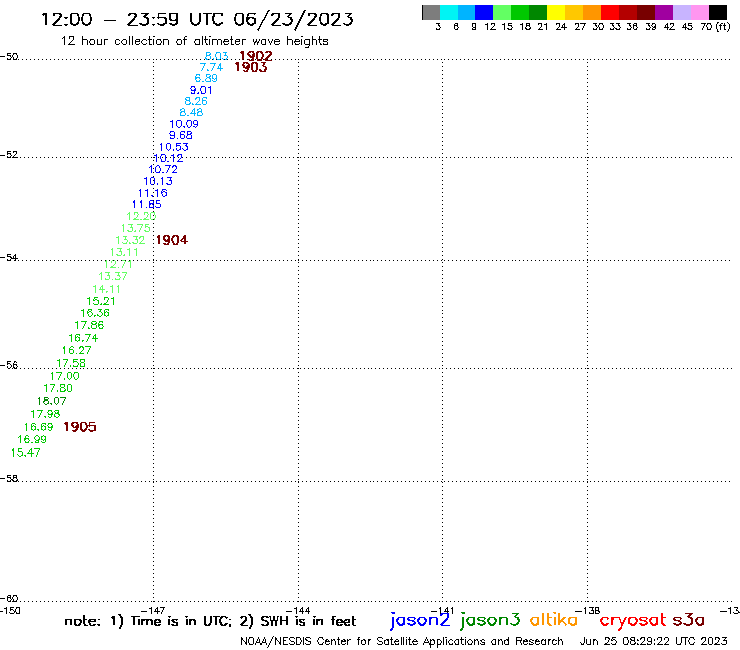Click the 11.85 wave height value
Image resolution: width=740 pixels, height=650 pixels.
click(x=146, y=204)
